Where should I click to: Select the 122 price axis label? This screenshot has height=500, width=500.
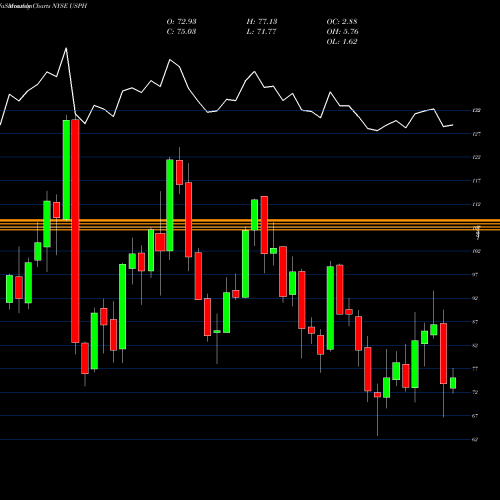pyautogui.click(x=477, y=157)
